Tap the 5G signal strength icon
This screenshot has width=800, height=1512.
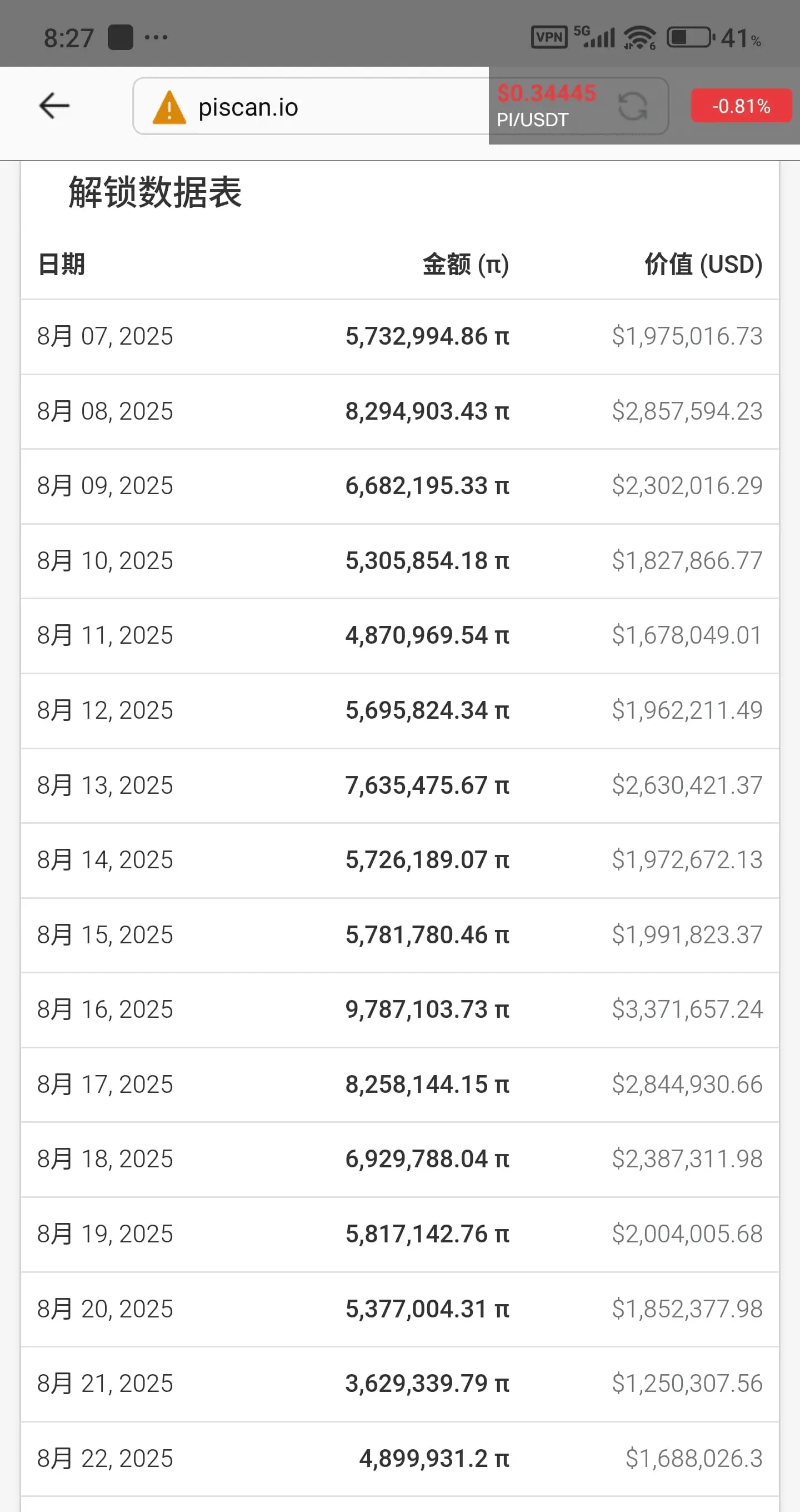coord(594,36)
